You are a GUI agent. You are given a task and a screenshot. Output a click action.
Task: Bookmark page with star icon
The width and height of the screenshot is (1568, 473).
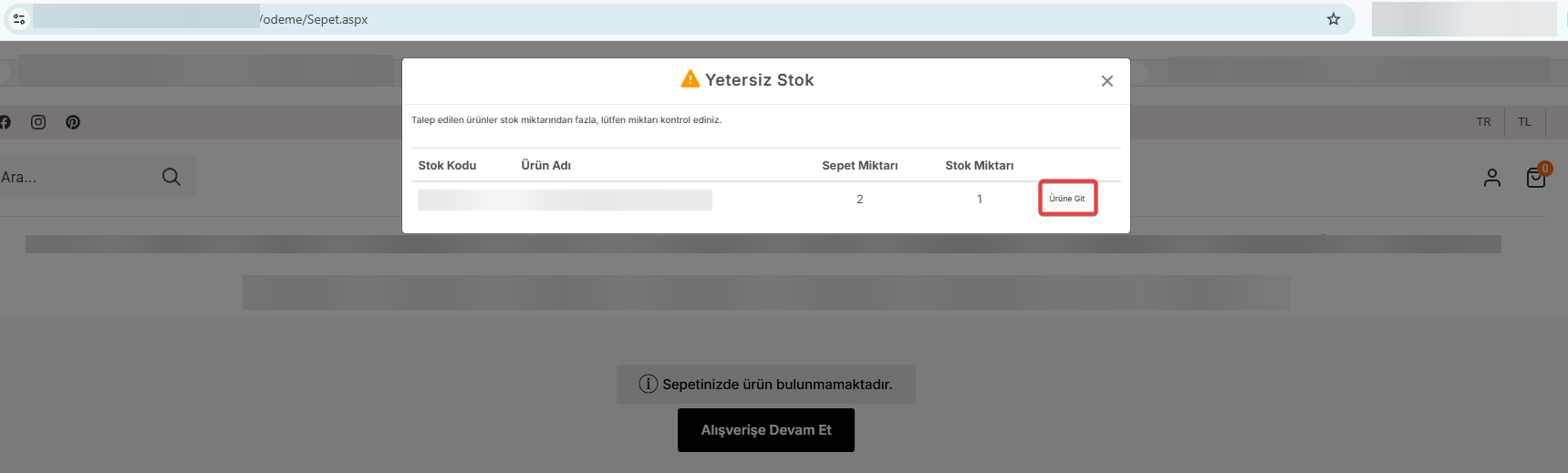point(1334,19)
